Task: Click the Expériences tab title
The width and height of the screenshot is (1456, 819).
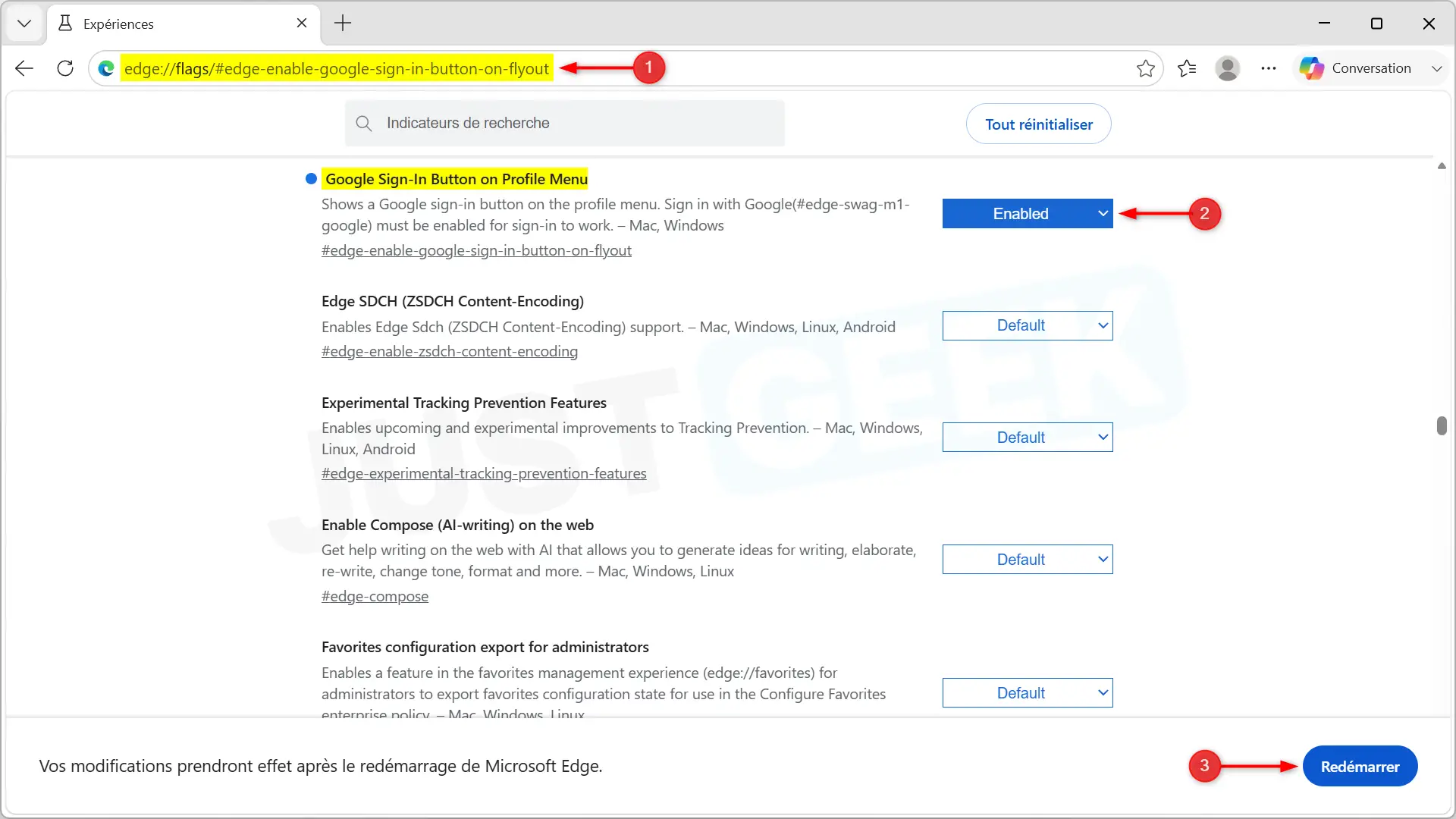Action: [x=118, y=24]
